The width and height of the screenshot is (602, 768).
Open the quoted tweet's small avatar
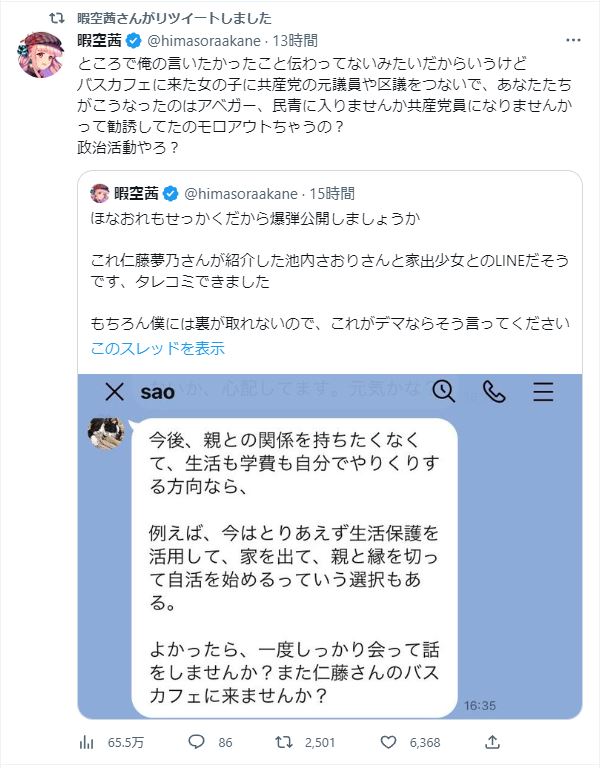point(99,193)
